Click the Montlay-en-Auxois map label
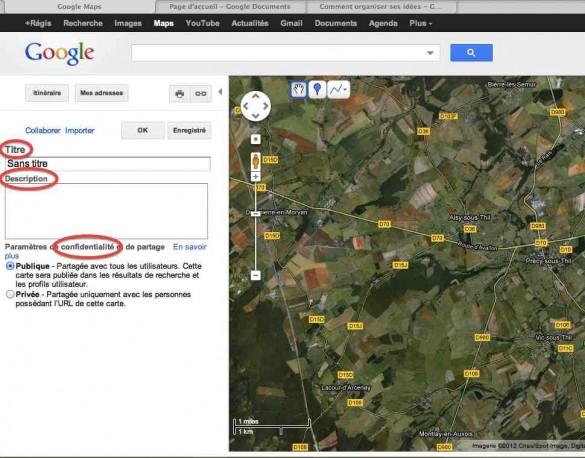585x458 pixels. [x=446, y=434]
